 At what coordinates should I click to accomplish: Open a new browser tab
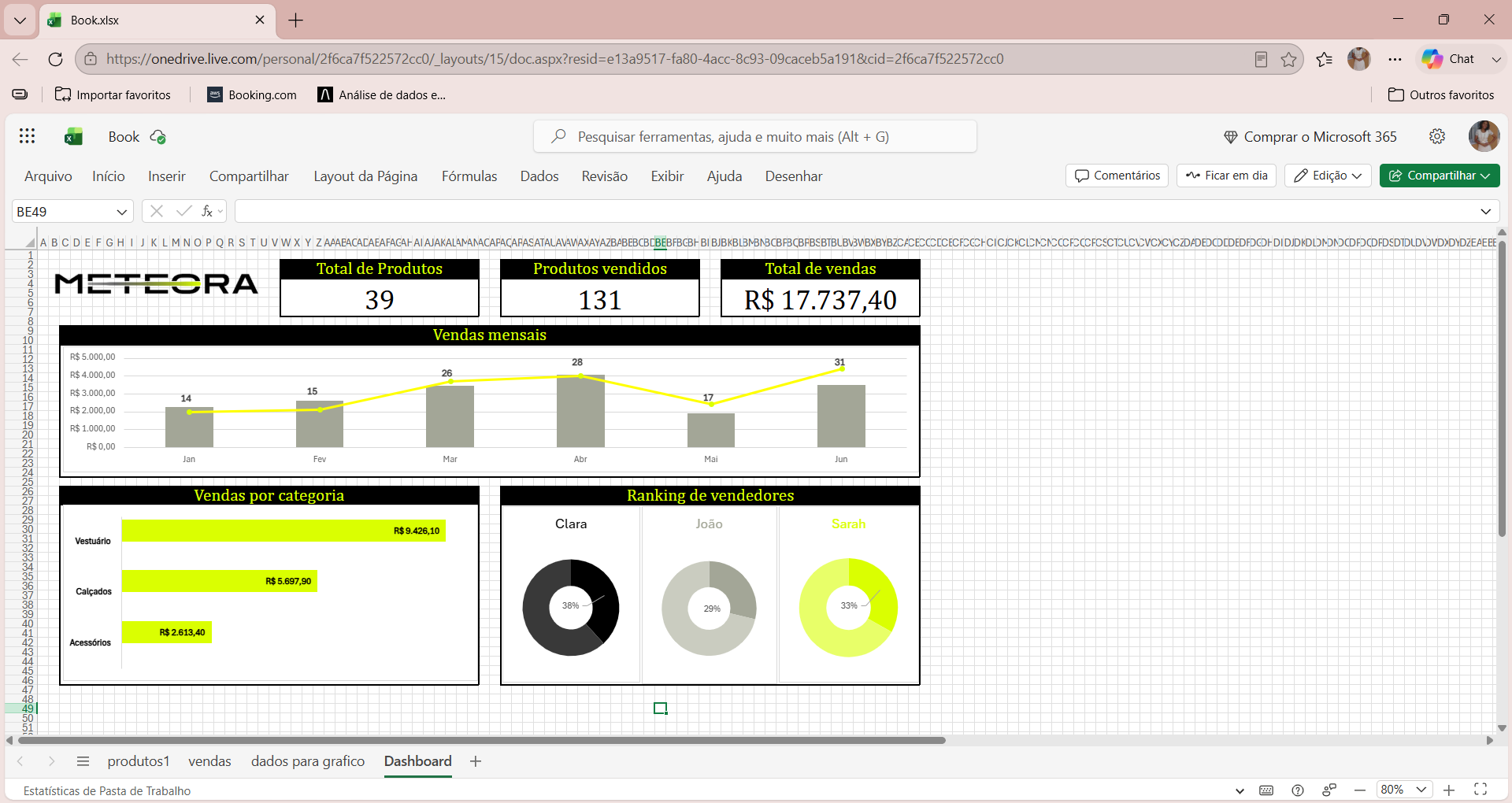pos(296,20)
